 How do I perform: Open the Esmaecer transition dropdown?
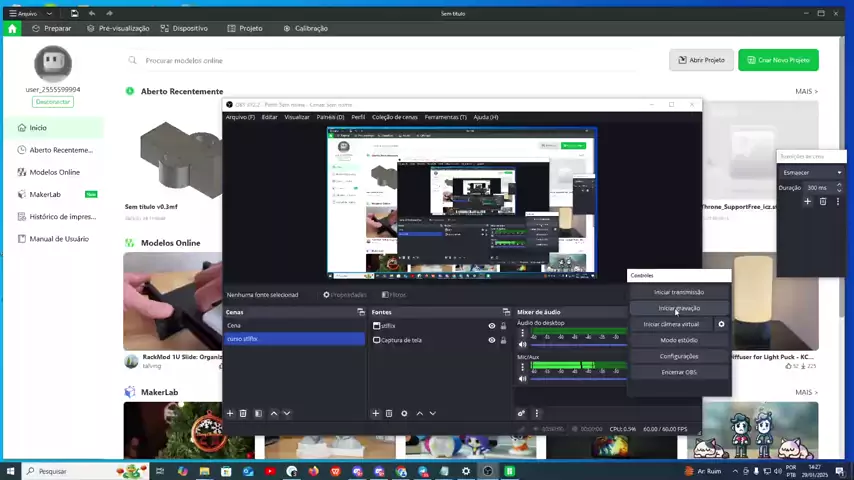(x=812, y=172)
